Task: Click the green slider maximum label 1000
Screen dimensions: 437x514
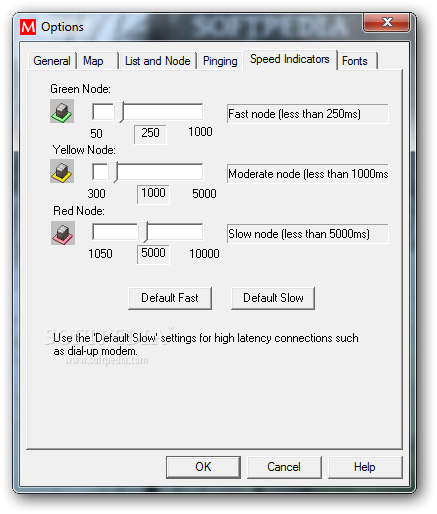Action: tap(200, 132)
